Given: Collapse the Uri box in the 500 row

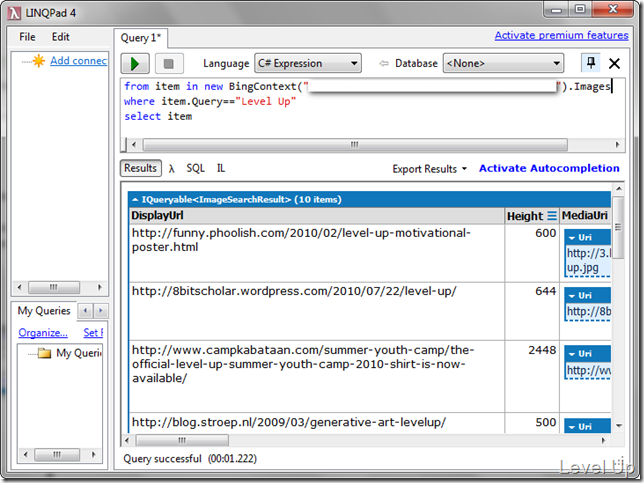Looking at the screenshot, I should 572,427.
